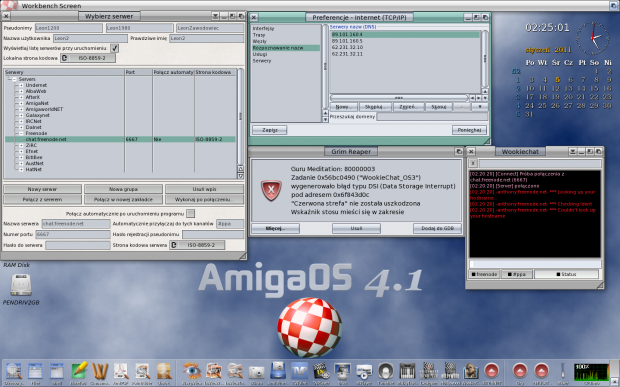This screenshot has width=620, height=387.
Task: Open the Shell window dock icon
Action: pos(57,371)
